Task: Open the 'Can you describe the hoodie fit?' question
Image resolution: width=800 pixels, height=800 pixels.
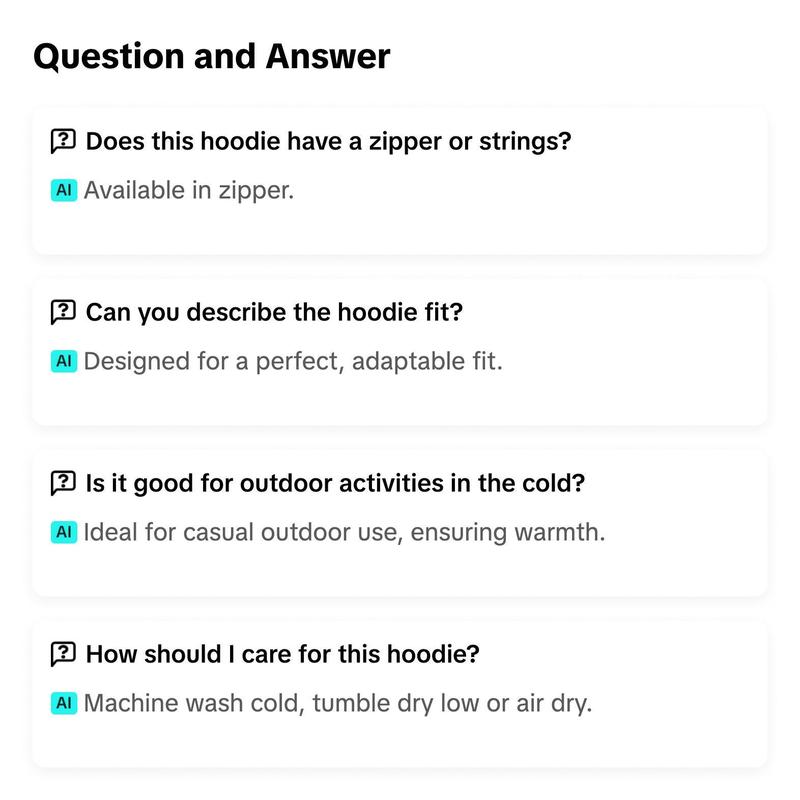Action: [274, 312]
